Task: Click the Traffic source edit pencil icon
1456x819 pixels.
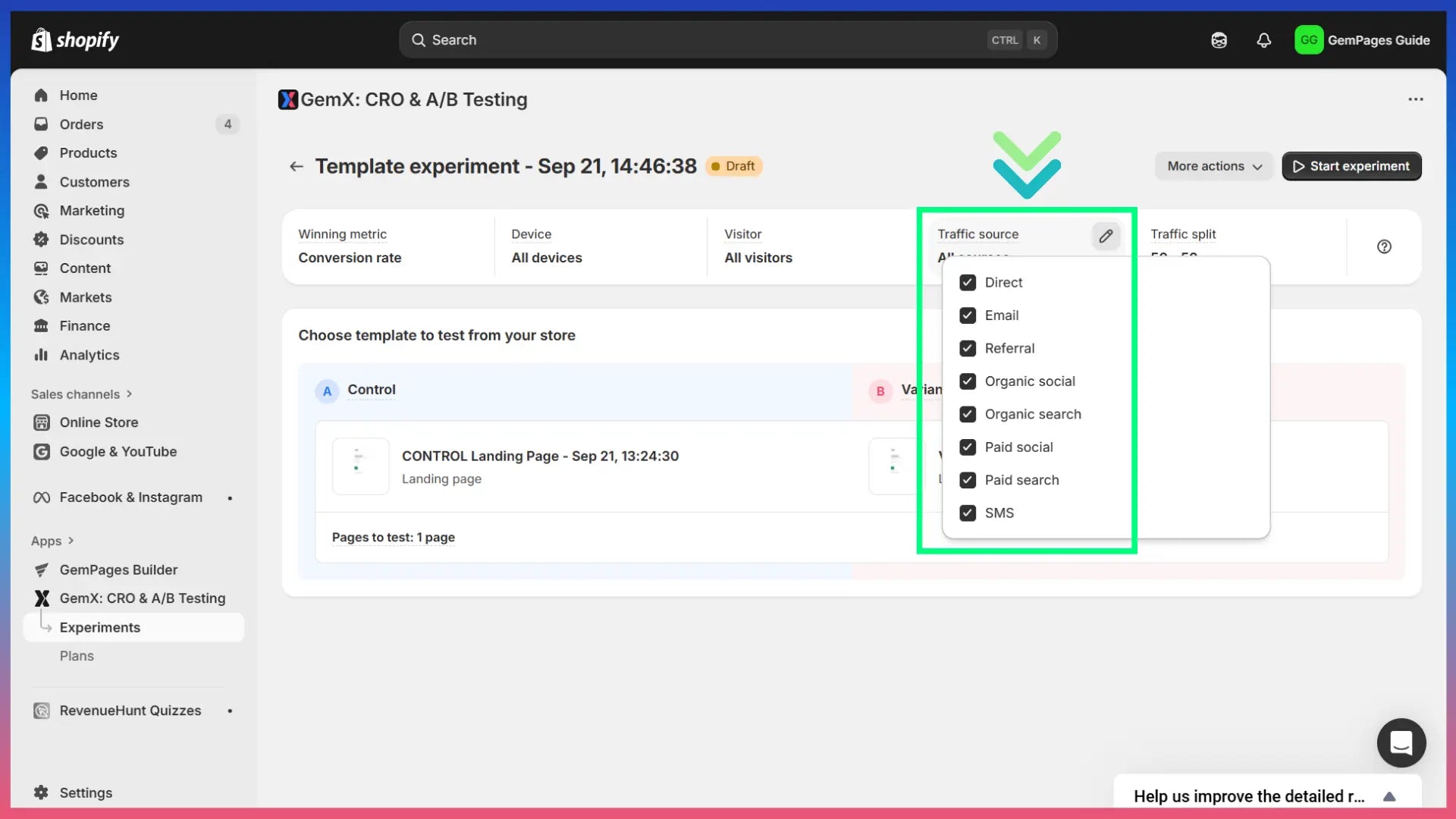Action: click(1106, 236)
